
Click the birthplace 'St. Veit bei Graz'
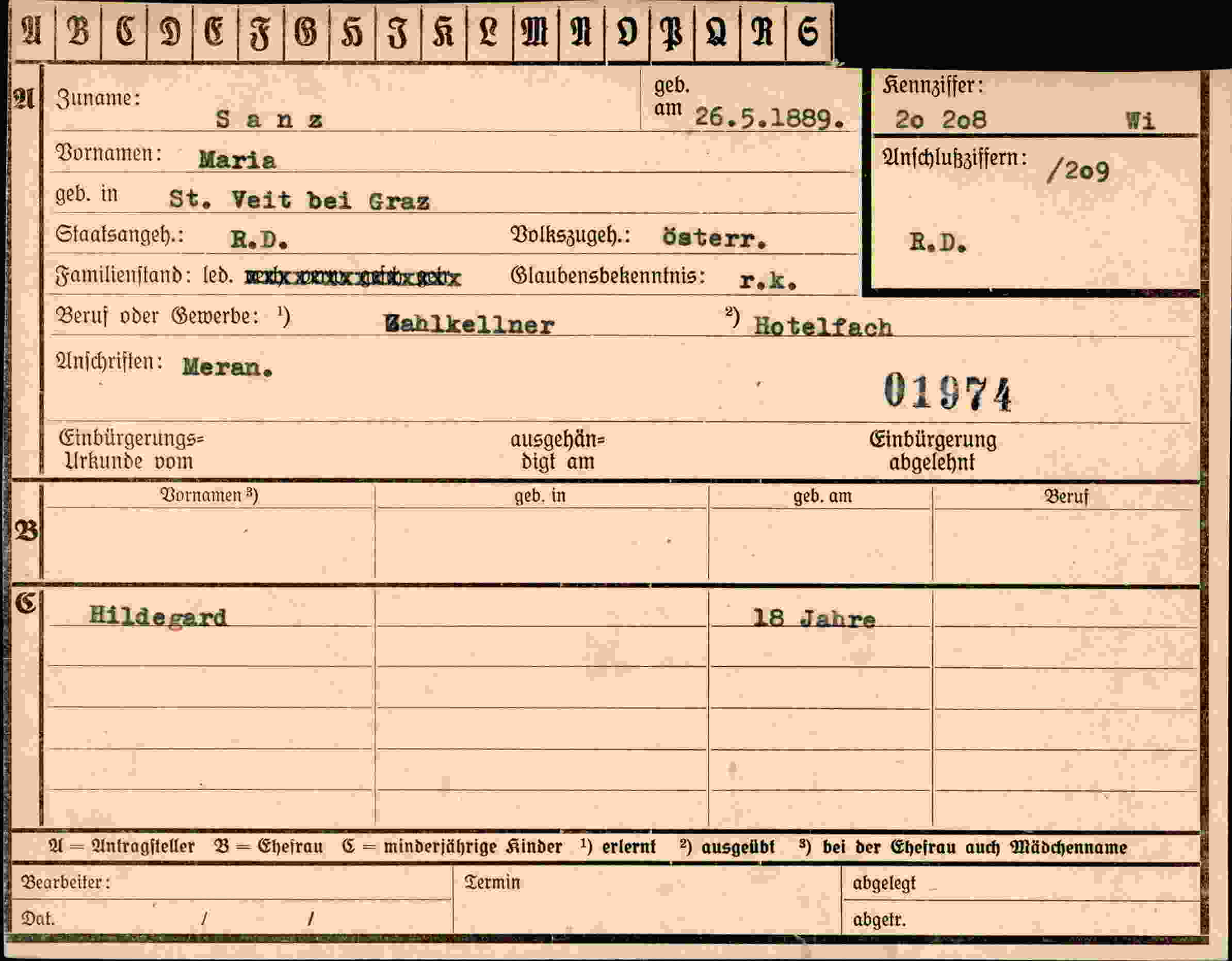(x=300, y=200)
